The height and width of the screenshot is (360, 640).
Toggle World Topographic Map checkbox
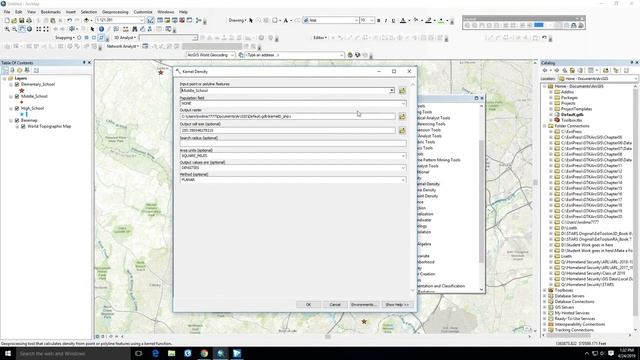click(23, 127)
